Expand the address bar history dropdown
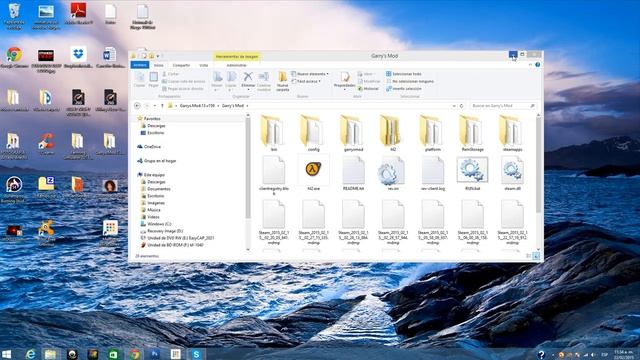This screenshot has height=360, width=640. coord(454,106)
